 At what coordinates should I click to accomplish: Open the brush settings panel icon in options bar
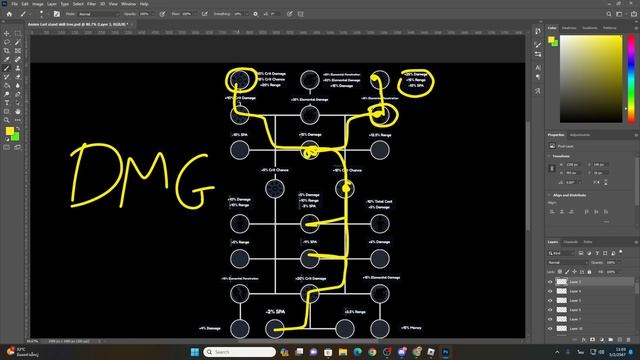[57, 14]
